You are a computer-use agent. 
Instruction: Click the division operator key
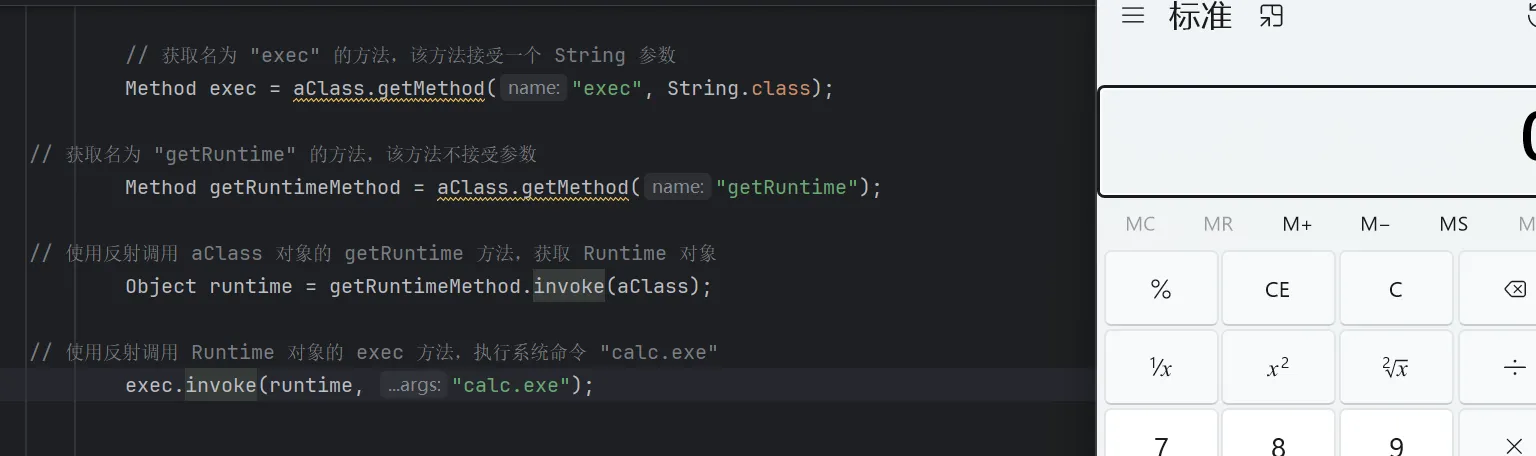(x=1512, y=368)
